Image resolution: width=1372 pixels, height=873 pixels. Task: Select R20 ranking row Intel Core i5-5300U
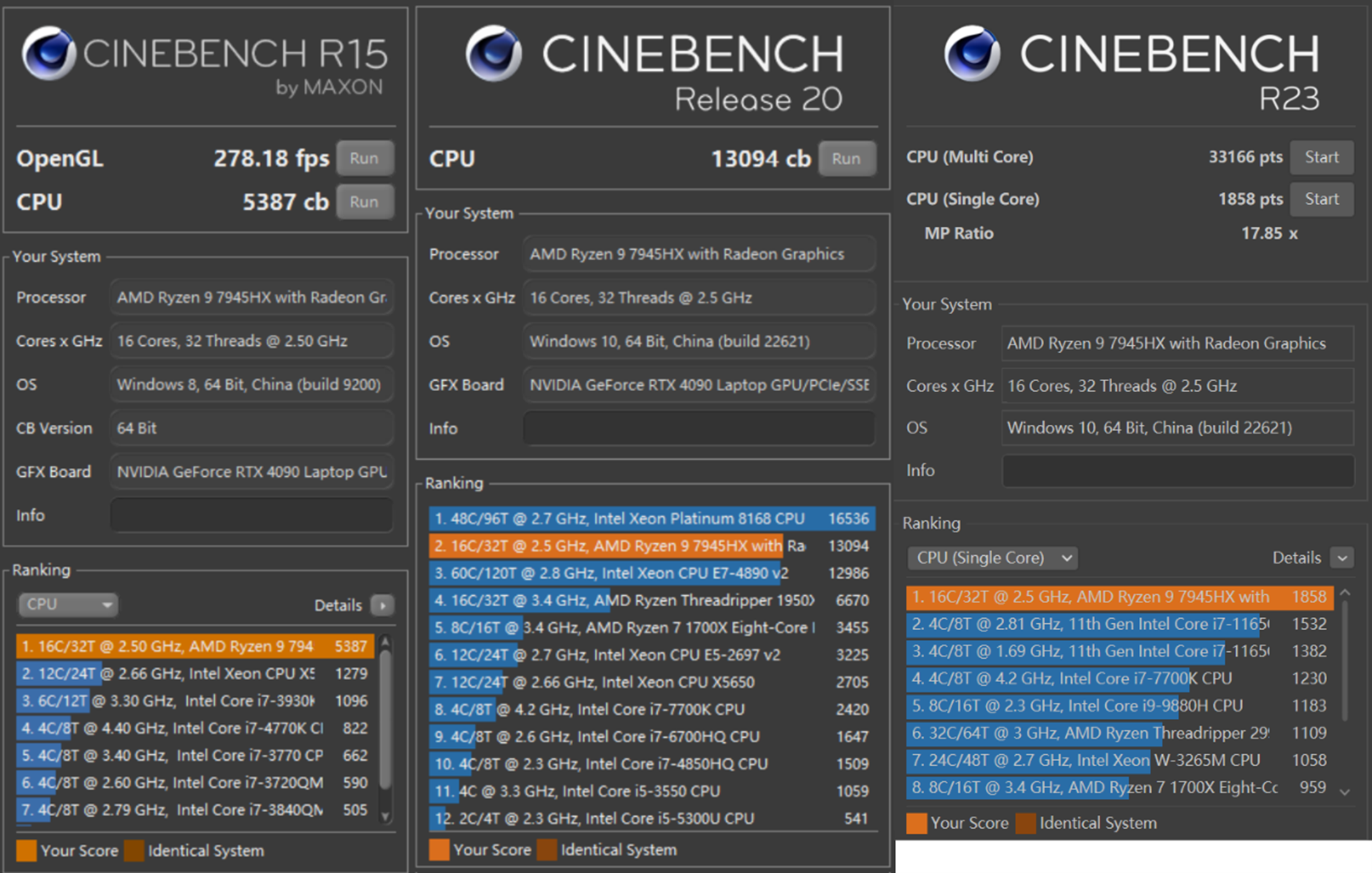point(652,817)
